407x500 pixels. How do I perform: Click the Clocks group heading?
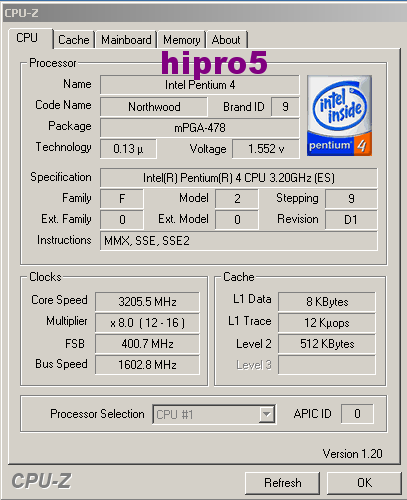[45, 277]
